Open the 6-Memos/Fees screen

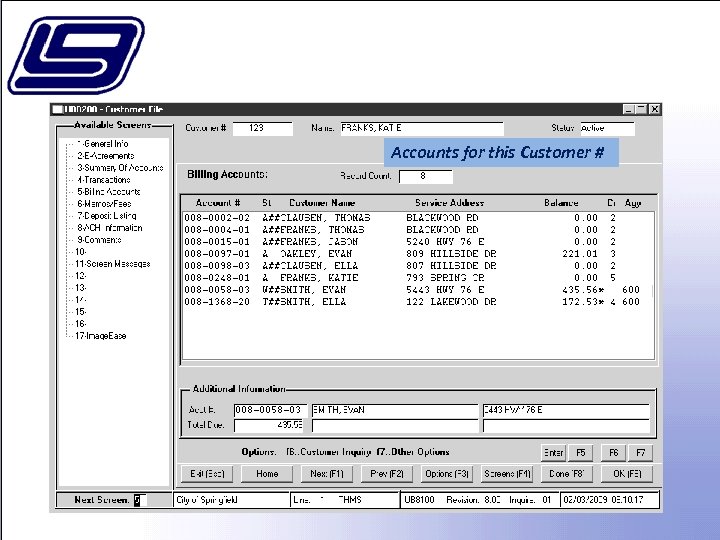(104, 203)
